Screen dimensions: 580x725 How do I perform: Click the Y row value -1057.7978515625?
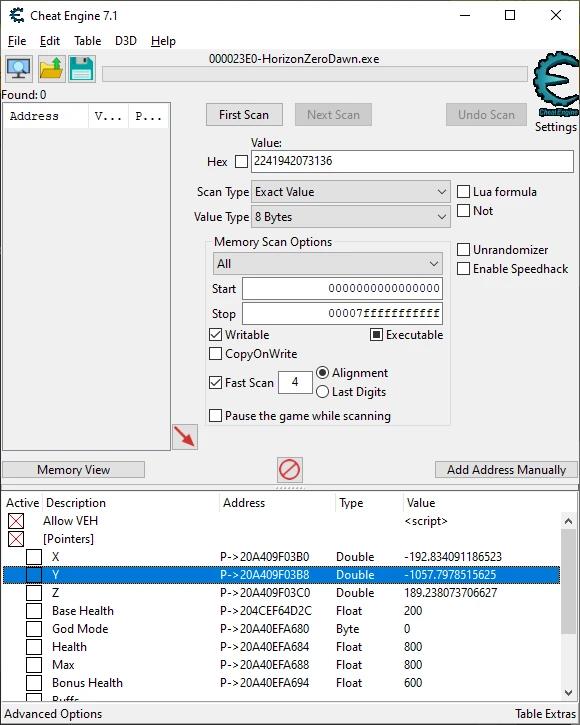point(450,575)
